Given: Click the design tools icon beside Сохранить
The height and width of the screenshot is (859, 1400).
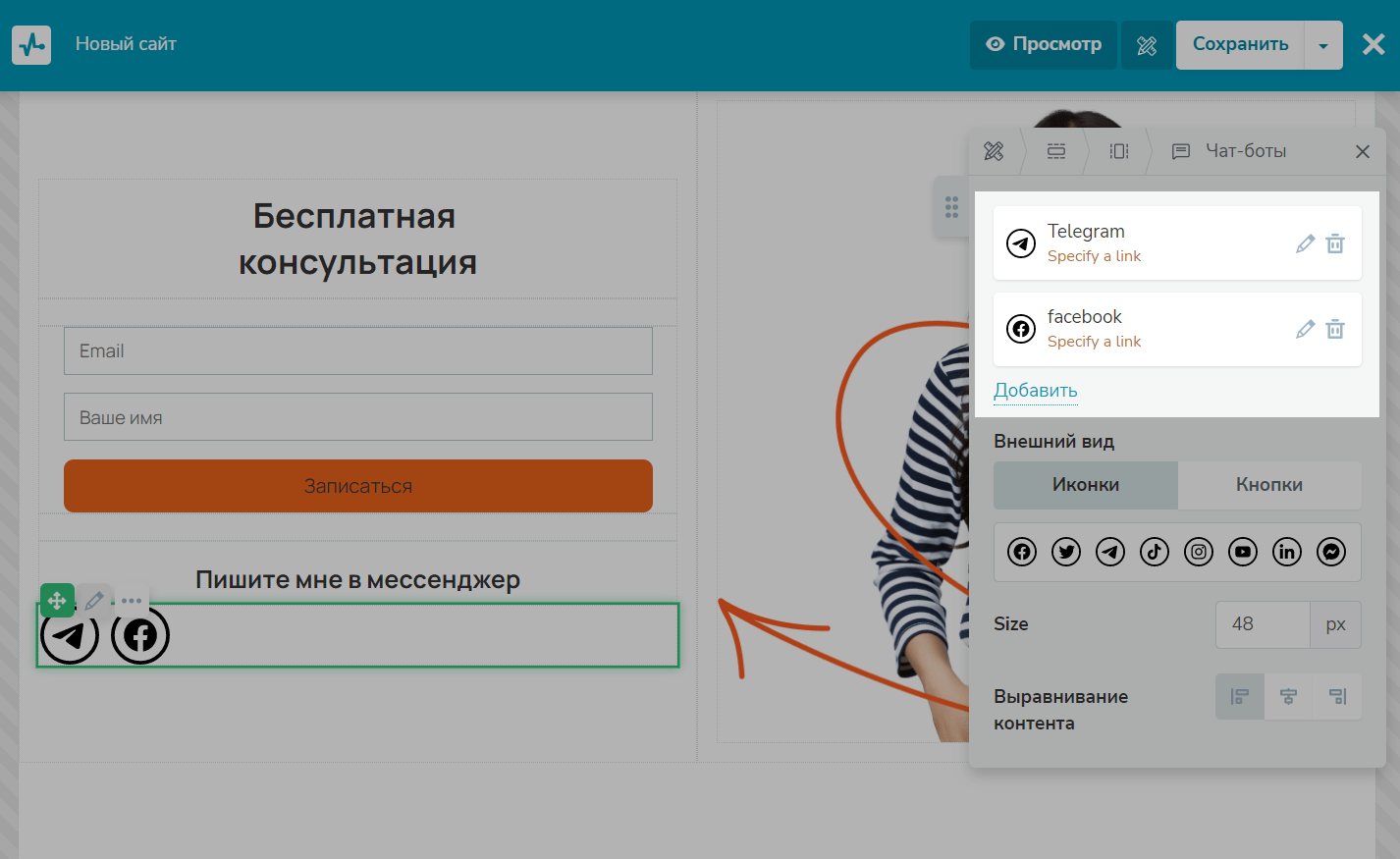Looking at the screenshot, I should (1147, 45).
